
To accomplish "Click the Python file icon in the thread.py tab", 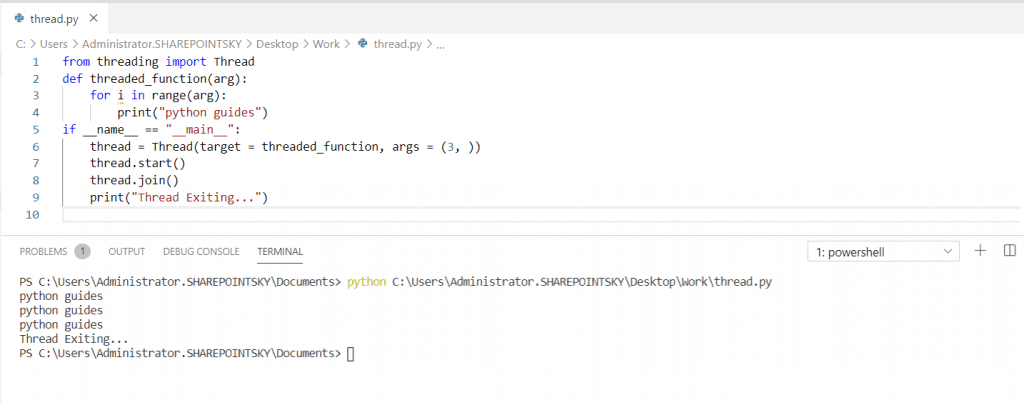I will (x=20, y=19).
